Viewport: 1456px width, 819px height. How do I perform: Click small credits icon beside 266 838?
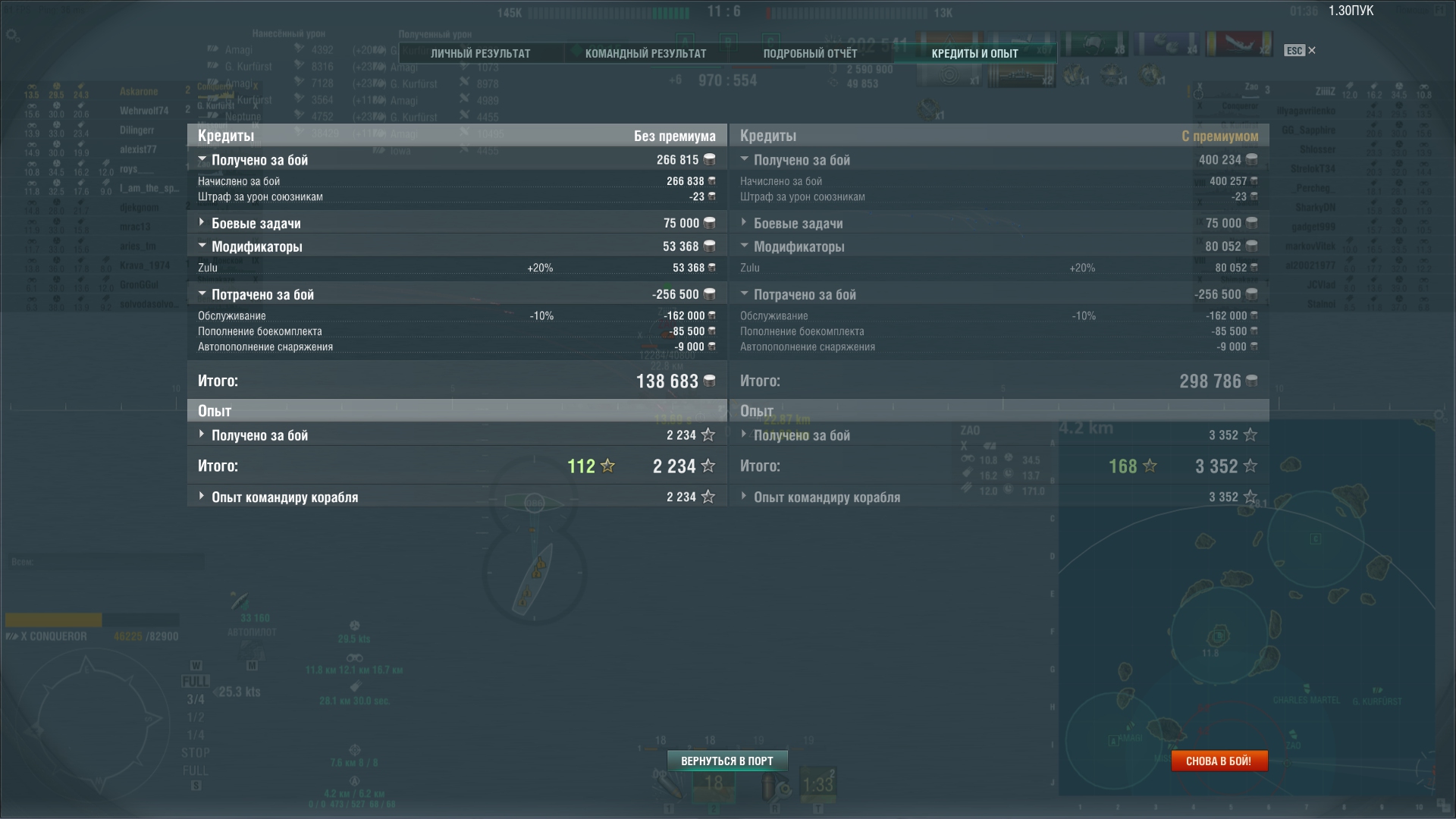[x=711, y=180]
